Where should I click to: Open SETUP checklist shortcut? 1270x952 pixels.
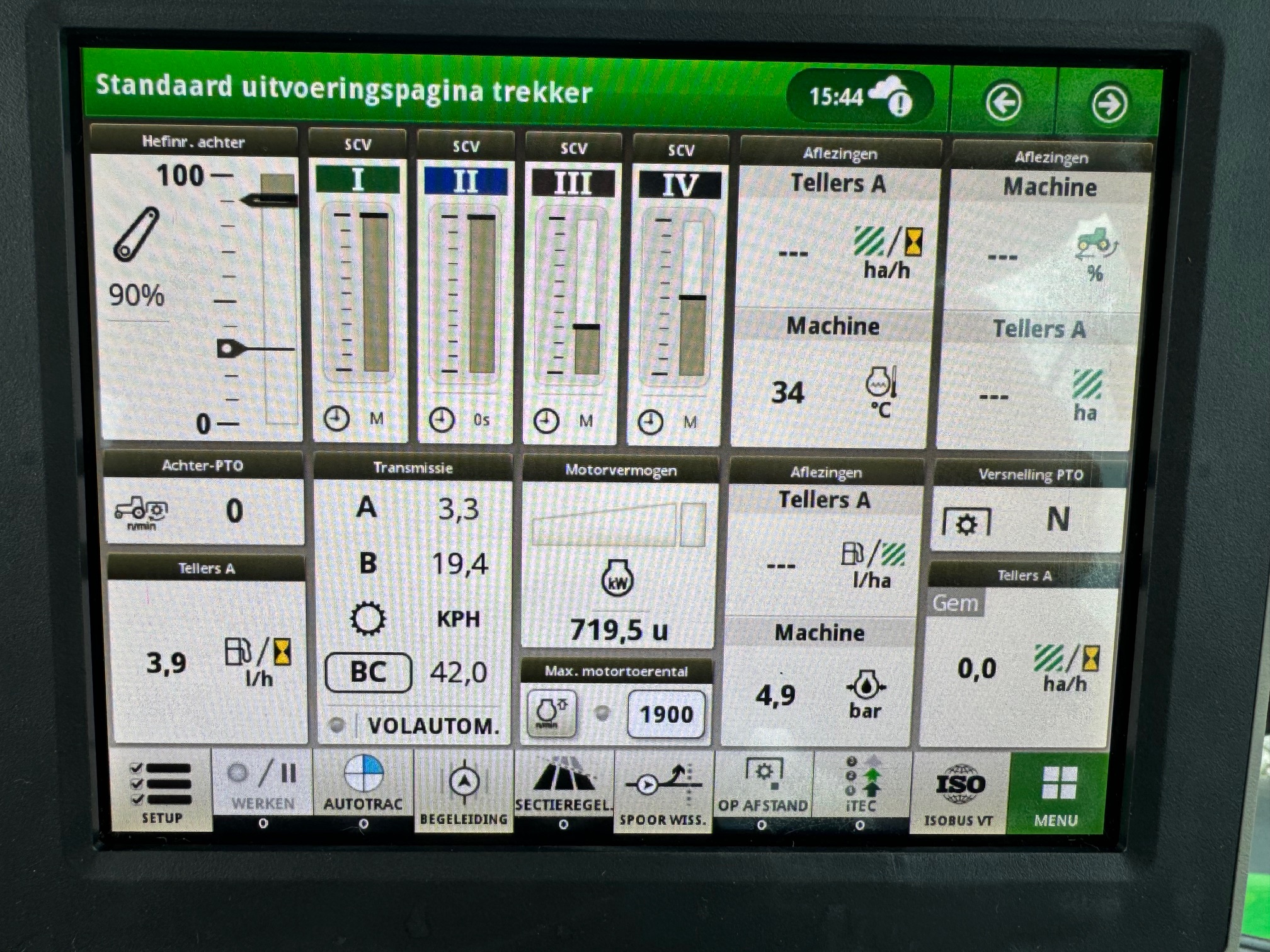tap(161, 790)
